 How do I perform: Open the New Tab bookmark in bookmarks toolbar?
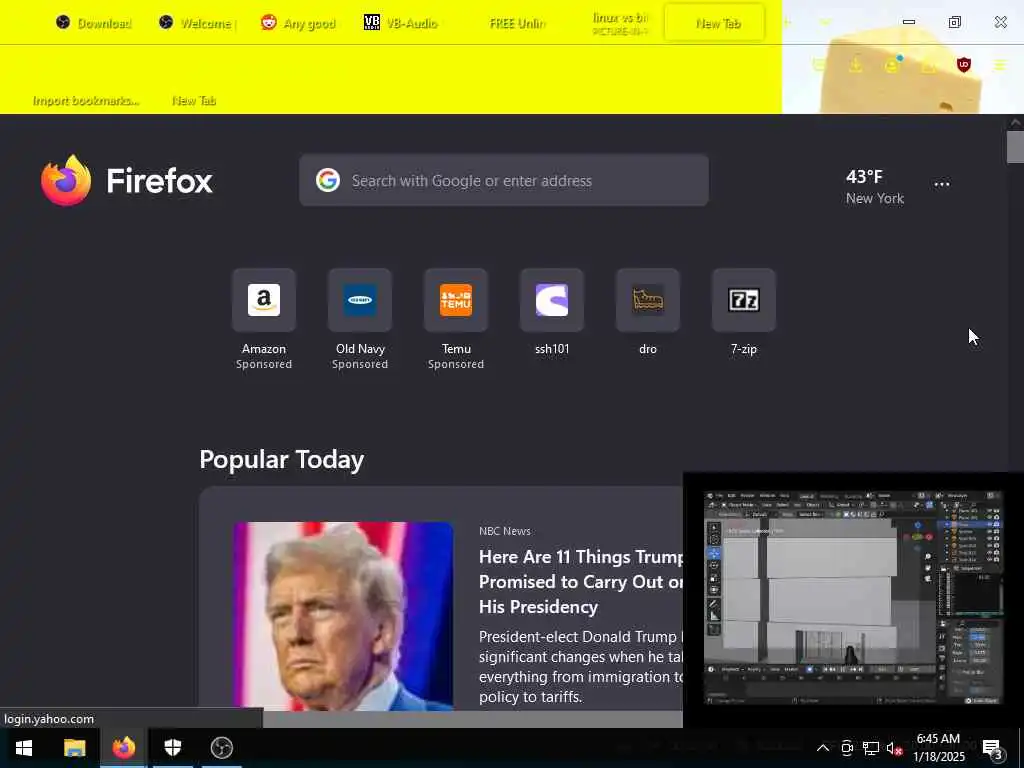(x=193, y=101)
